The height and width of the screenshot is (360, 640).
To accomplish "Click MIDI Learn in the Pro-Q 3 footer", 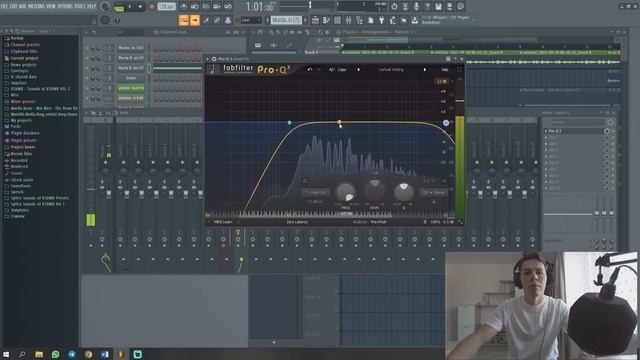I will pyautogui.click(x=223, y=222).
